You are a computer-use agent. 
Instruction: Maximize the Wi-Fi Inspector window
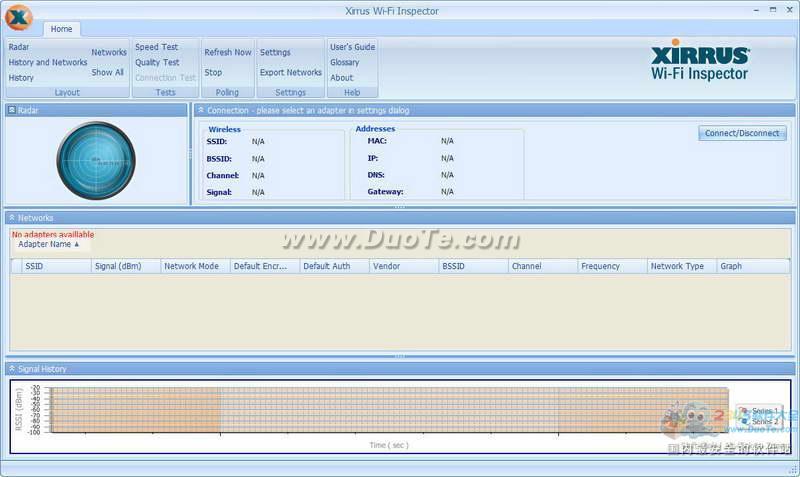773,10
